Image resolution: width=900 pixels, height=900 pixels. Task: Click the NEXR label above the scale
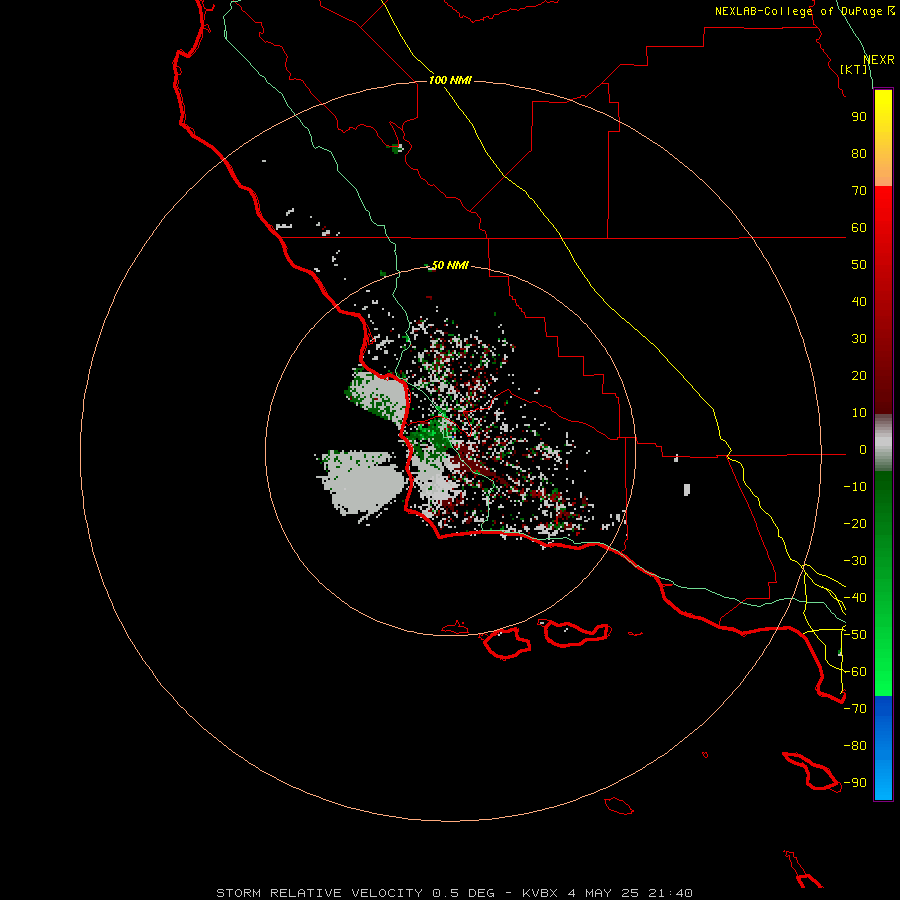(879, 60)
